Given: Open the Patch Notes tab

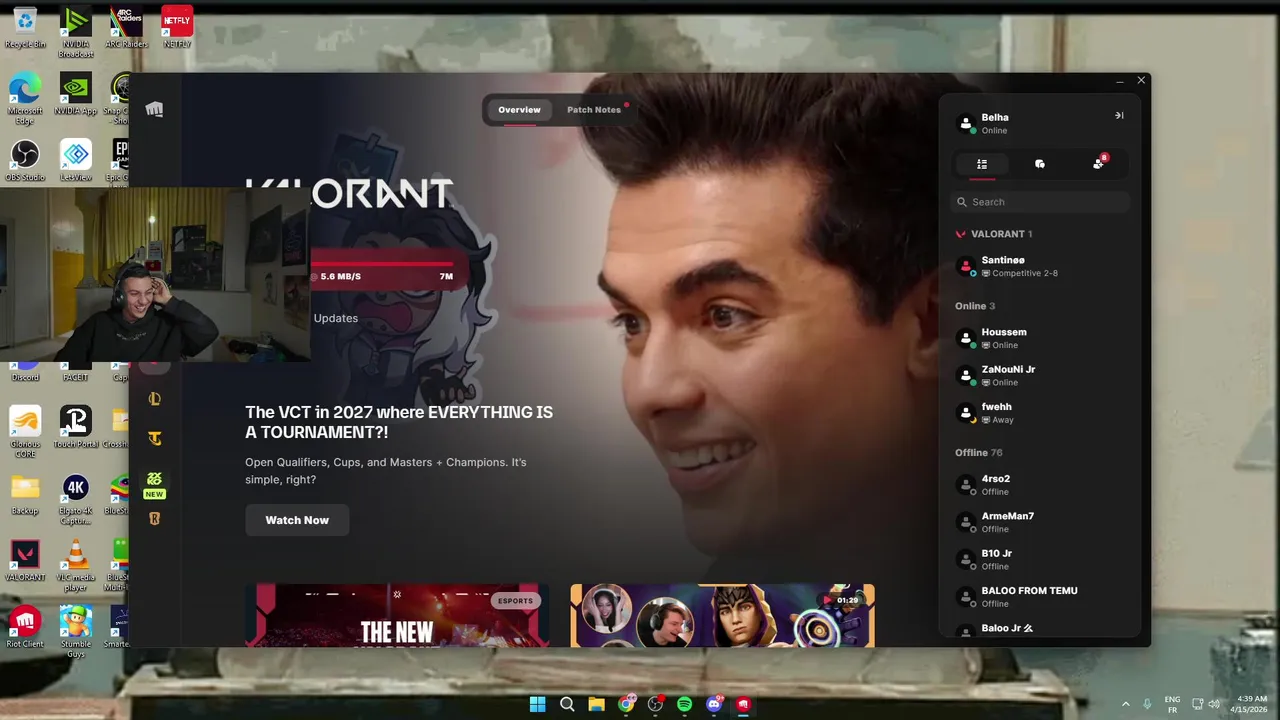Looking at the screenshot, I should coord(594,110).
